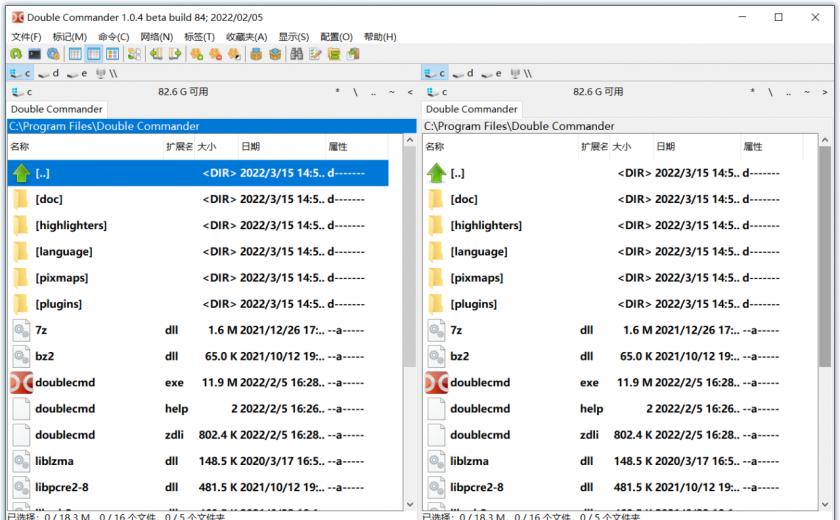Open file search with the binoculars icon
Viewport: 840px width, 520px height.
[x=296, y=54]
